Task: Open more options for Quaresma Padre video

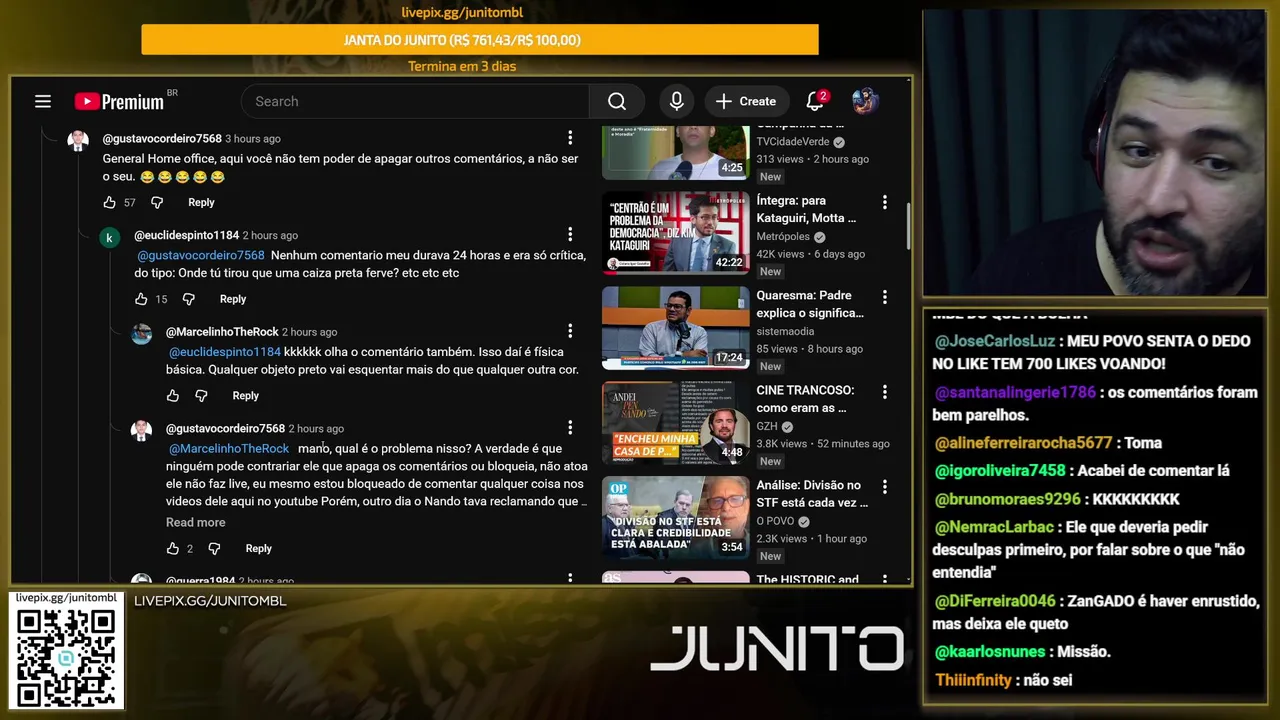Action: (x=884, y=297)
